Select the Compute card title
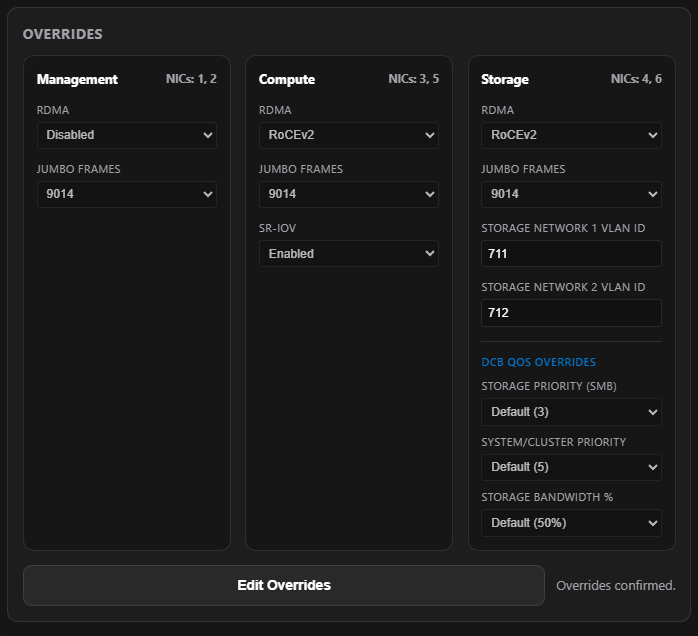698x636 pixels. [x=287, y=79]
